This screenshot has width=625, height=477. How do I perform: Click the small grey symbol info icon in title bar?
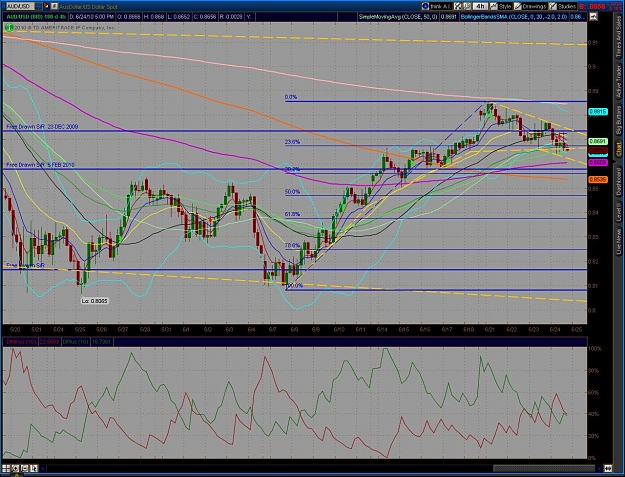coord(55,6)
